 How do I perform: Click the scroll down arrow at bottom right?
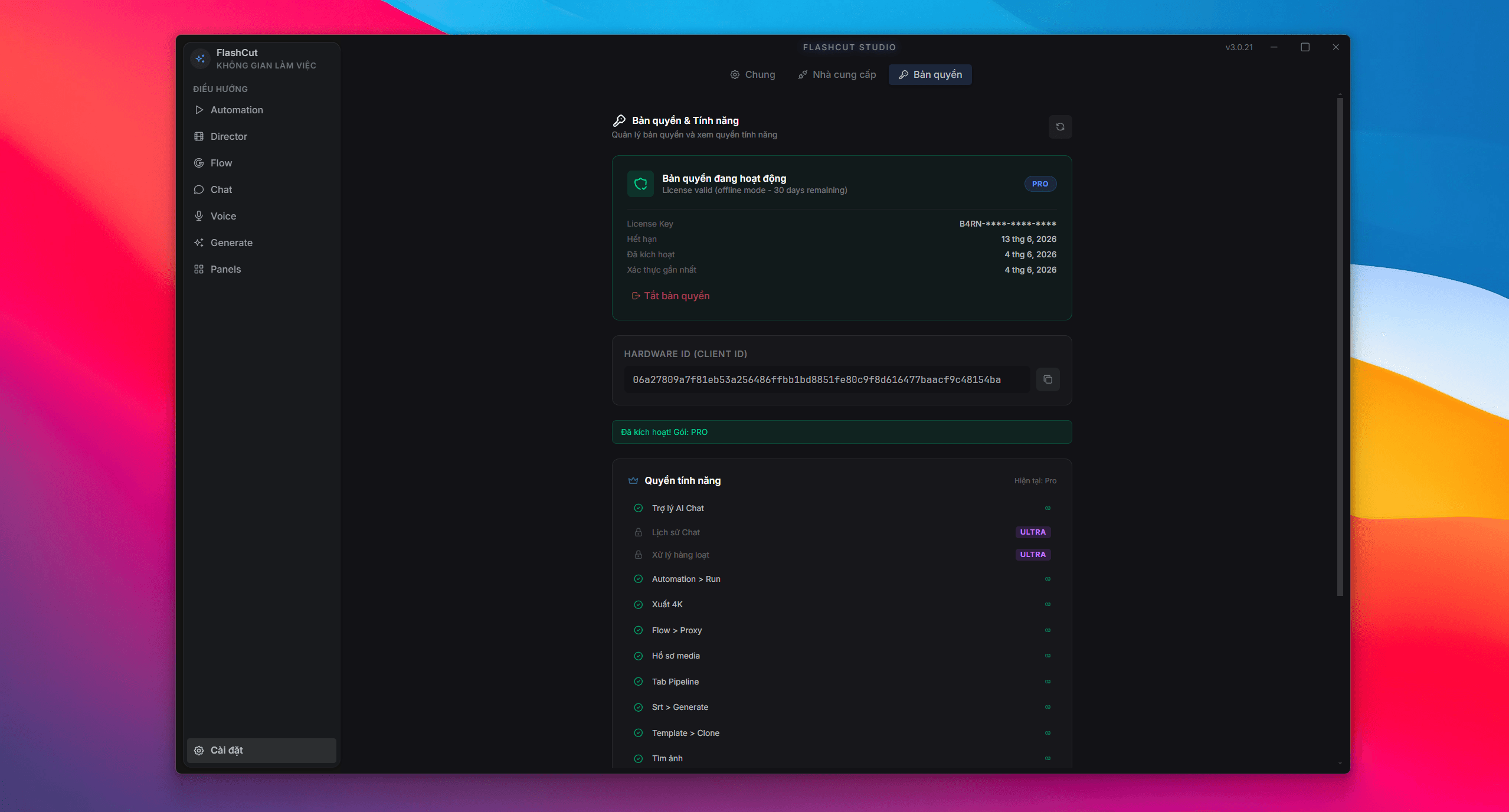pyautogui.click(x=1340, y=764)
